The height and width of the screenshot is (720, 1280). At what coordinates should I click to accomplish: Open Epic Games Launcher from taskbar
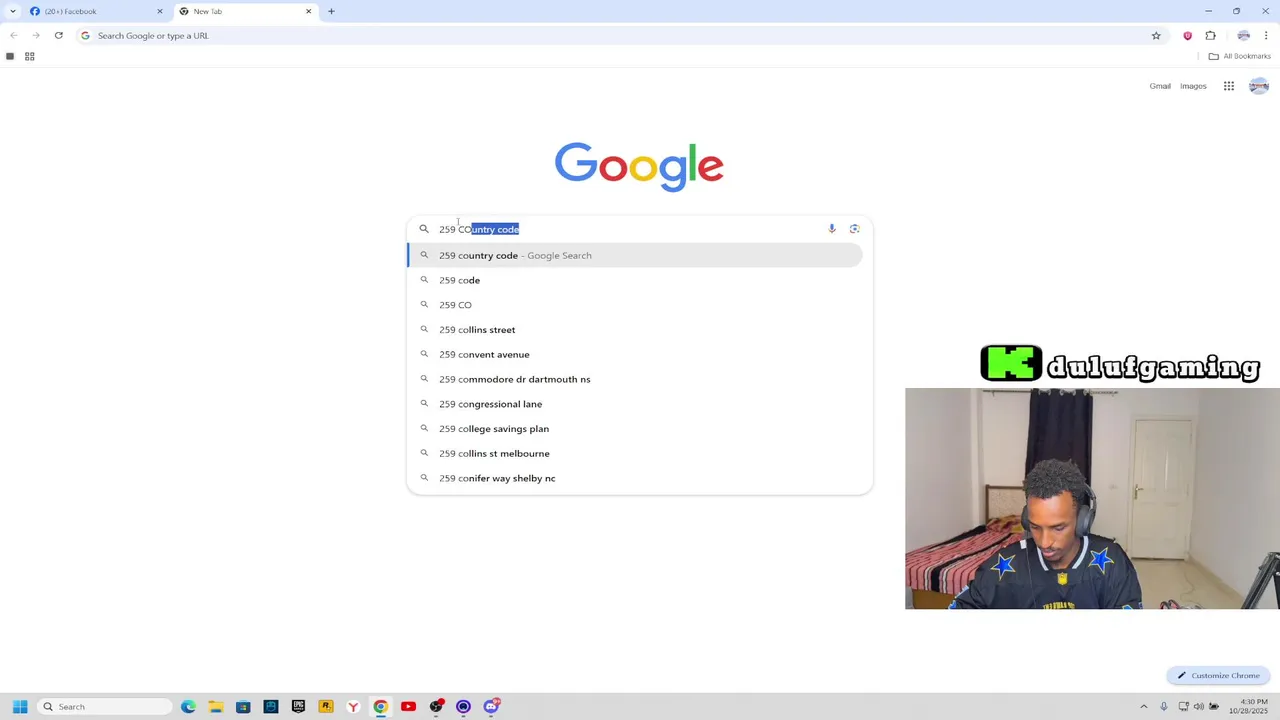tap(298, 707)
